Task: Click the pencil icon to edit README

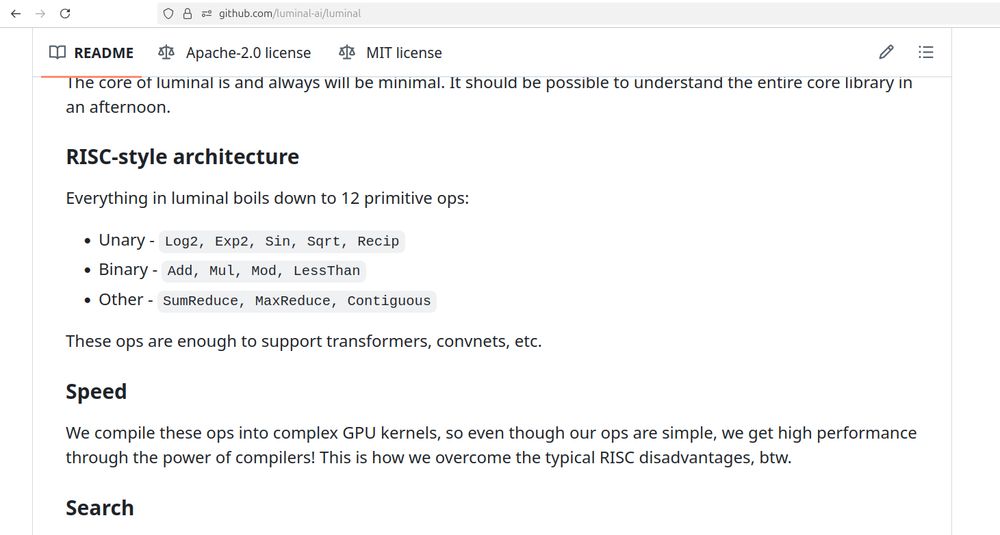Action: click(886, 52)
